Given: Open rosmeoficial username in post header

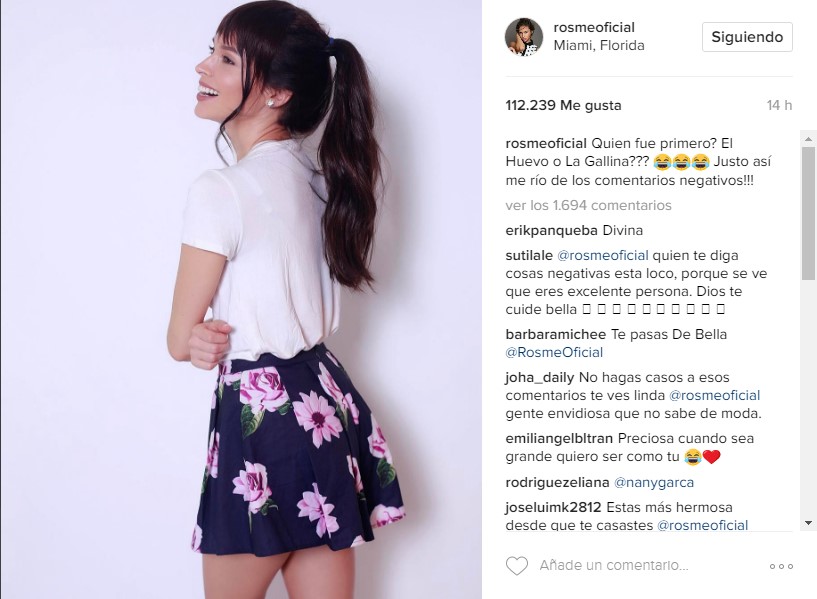Looking at the screenshot, I should tap(594, 27).
